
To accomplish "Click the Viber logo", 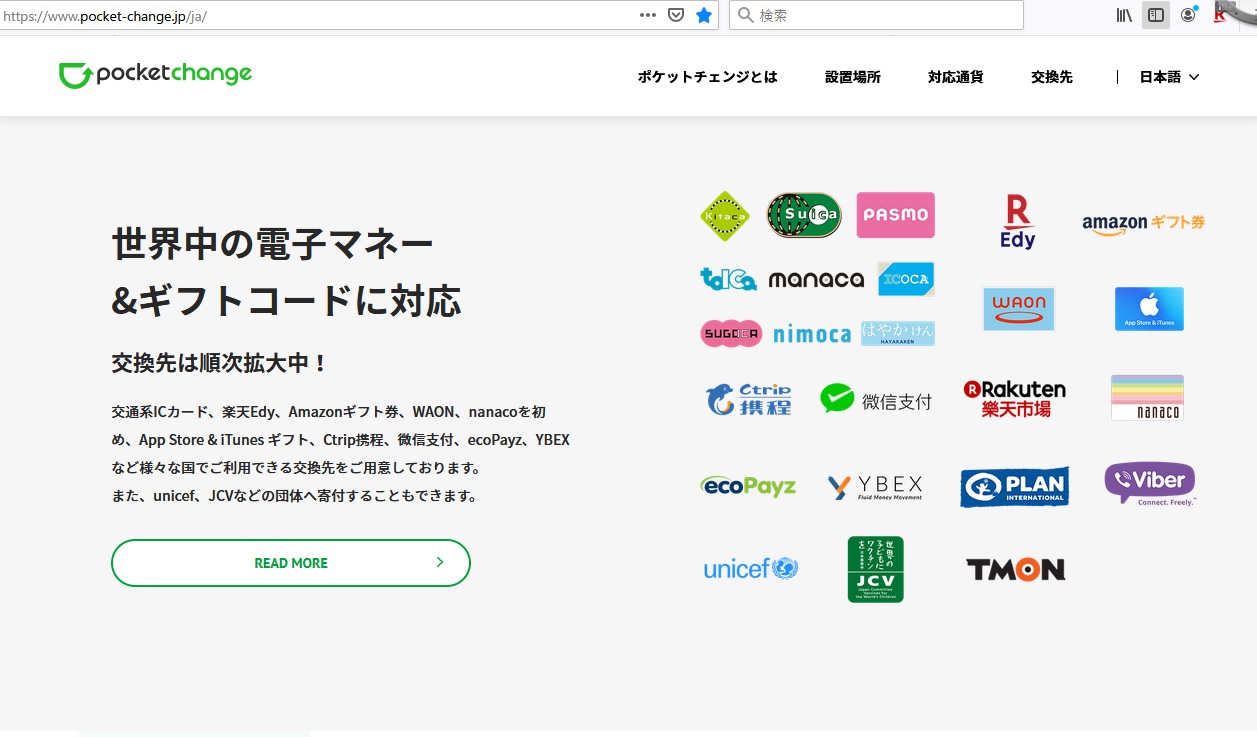I will click(x=1150, y=483).
